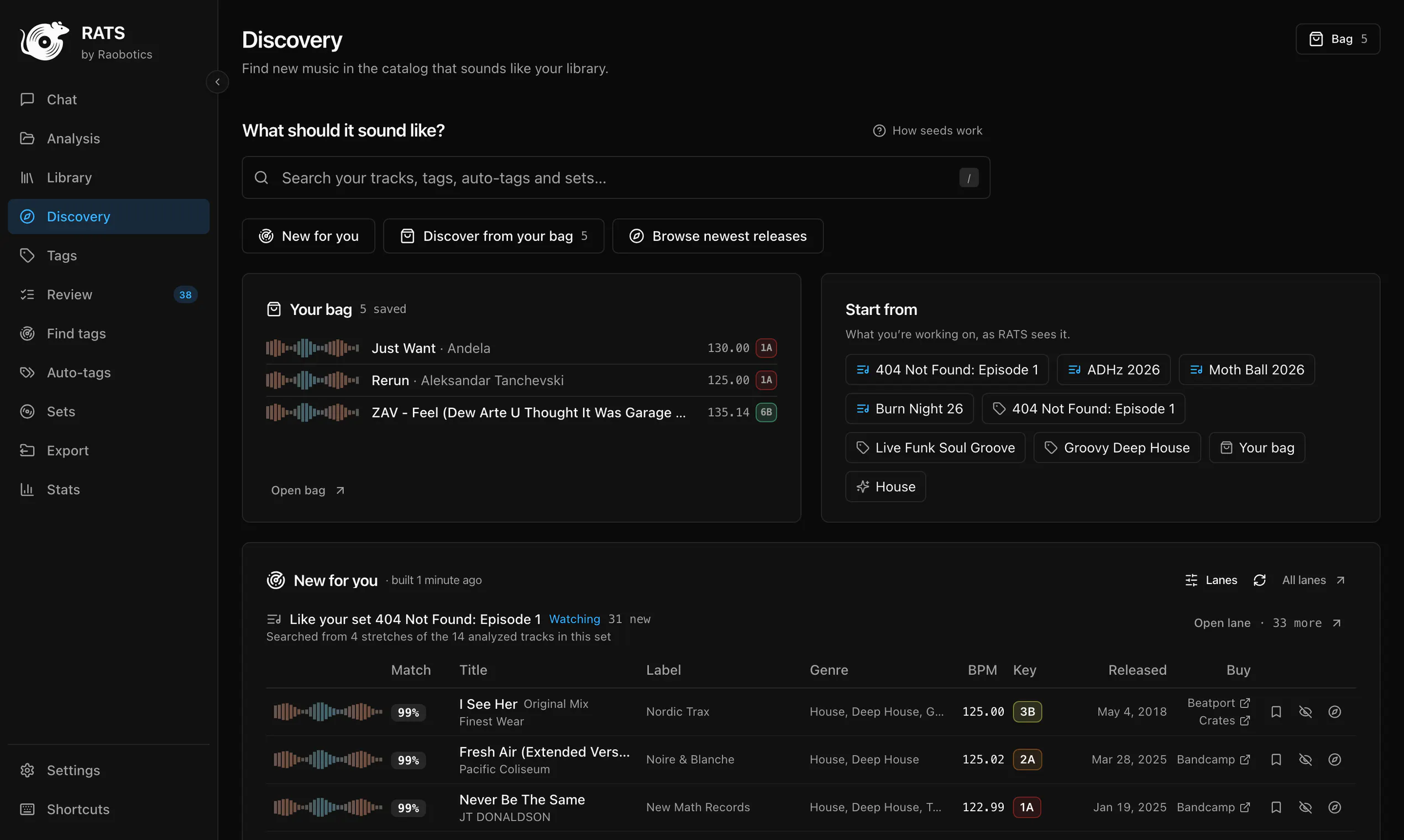Select the Your bag seed chip

pos(1257,448)
